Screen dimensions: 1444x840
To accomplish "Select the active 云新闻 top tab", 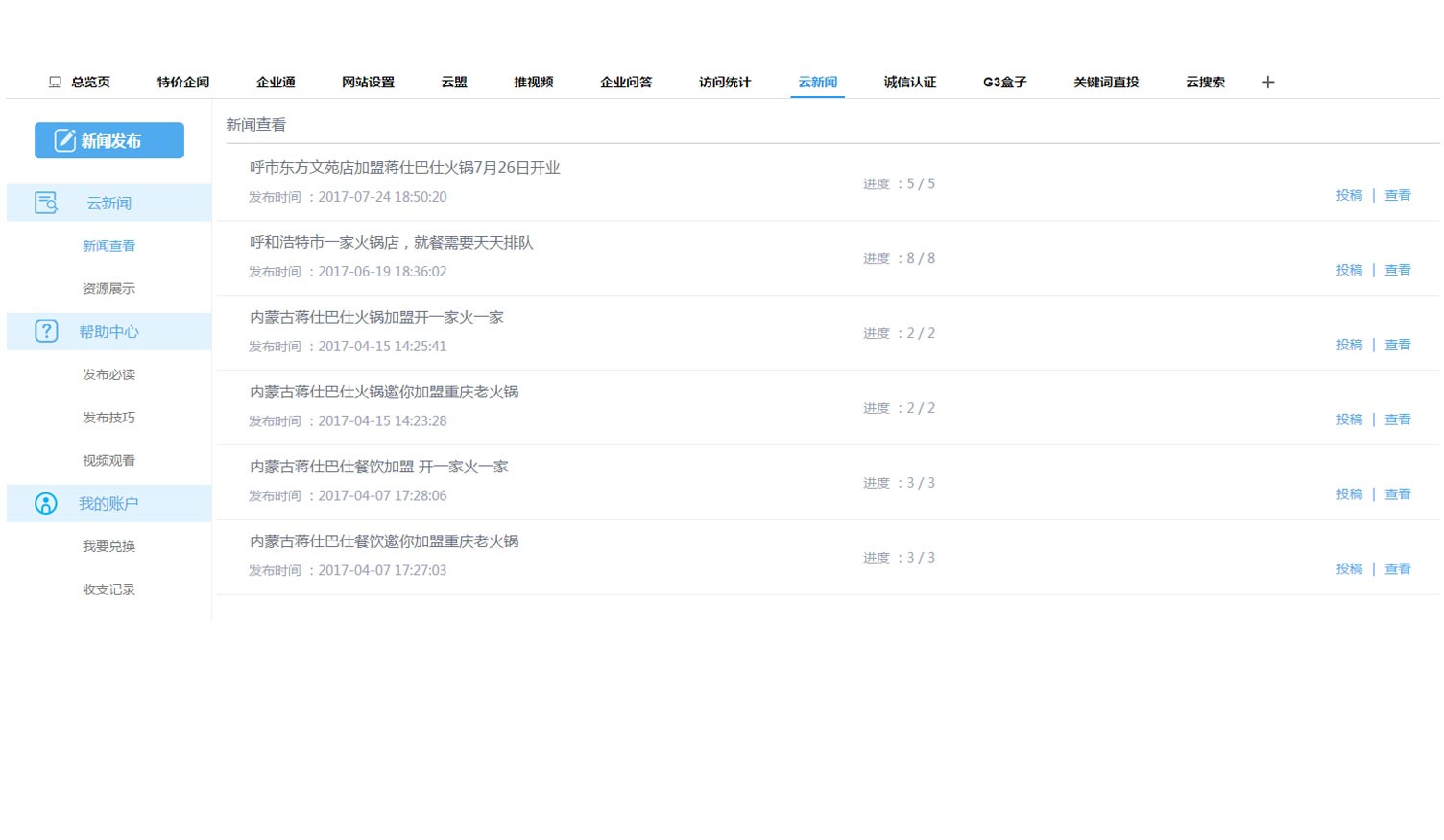I will [818, 83].
